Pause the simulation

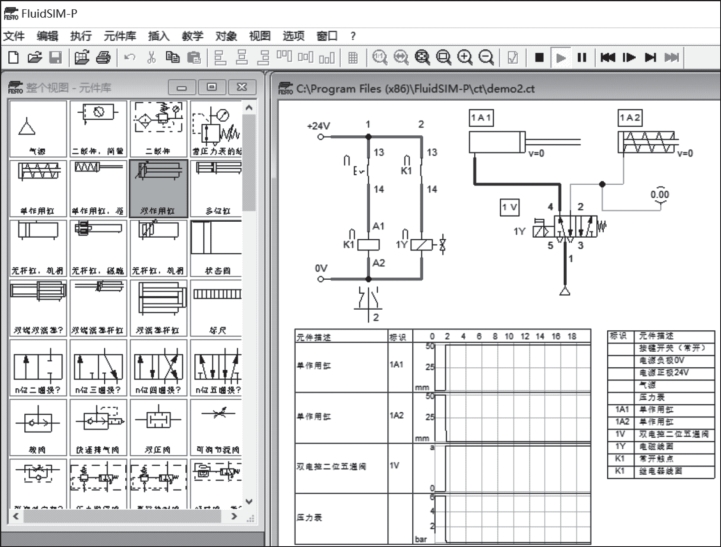point(582,58)
